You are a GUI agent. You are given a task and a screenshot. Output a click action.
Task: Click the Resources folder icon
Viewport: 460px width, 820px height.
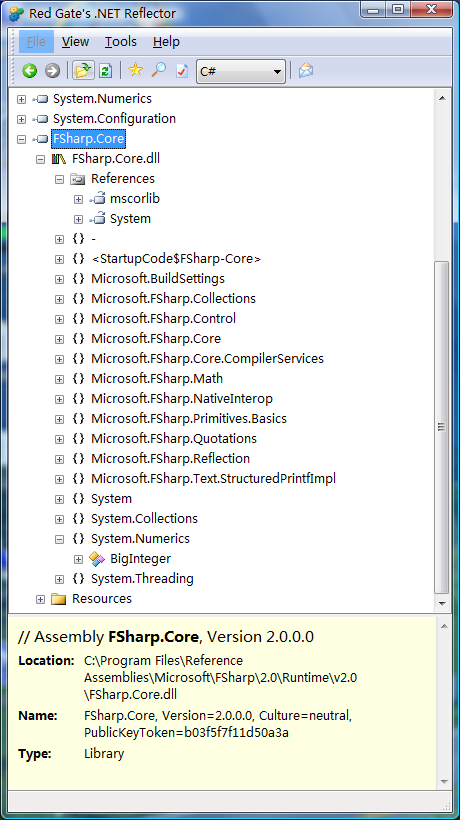(59, 599)
